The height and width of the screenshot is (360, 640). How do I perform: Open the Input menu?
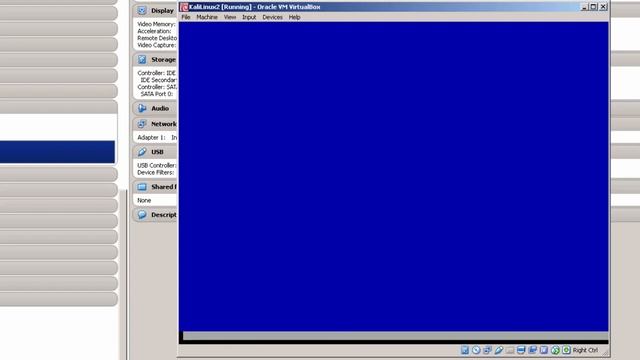(249, 17)
